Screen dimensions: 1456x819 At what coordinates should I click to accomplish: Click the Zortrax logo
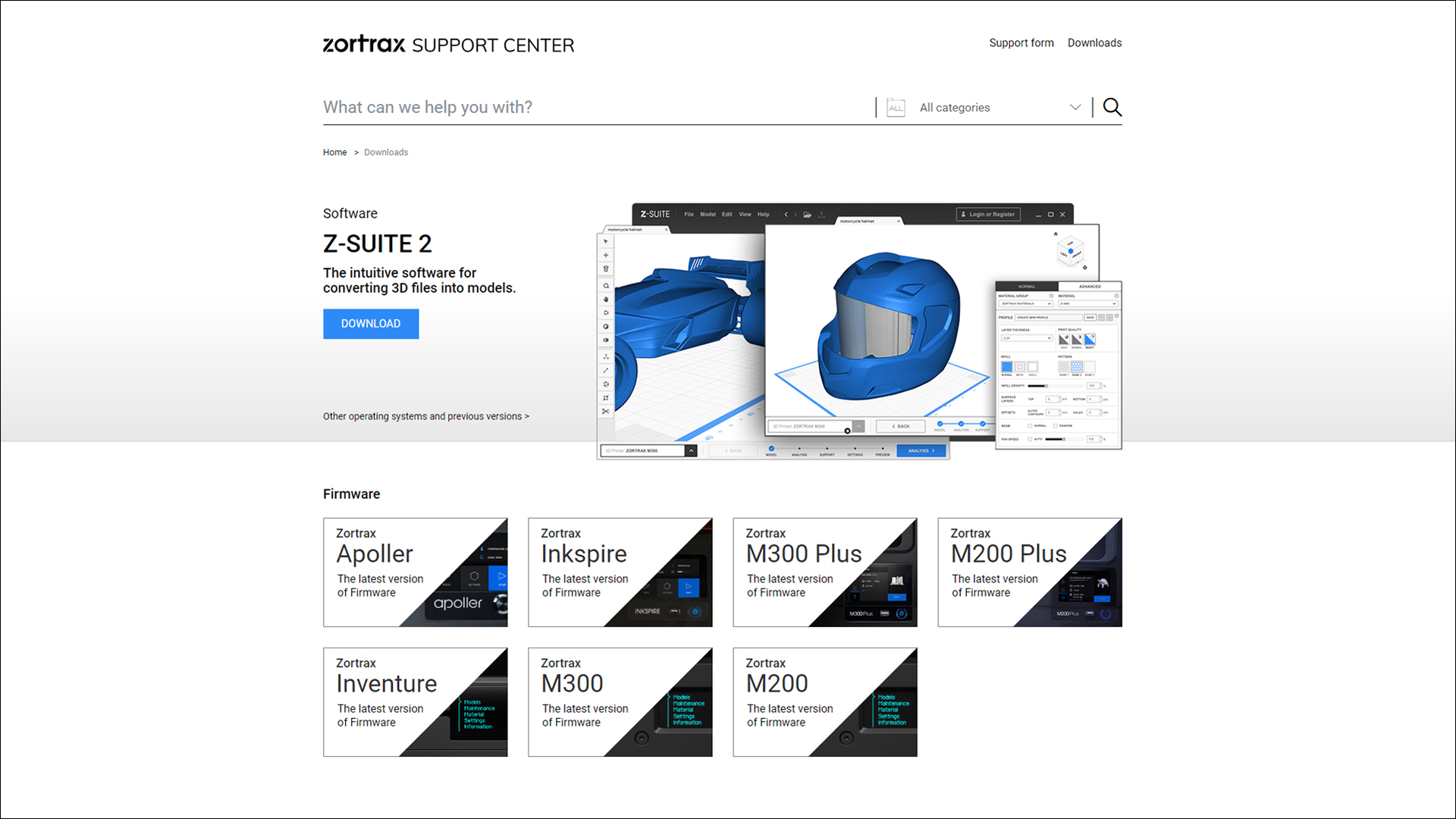click(365, 44)
